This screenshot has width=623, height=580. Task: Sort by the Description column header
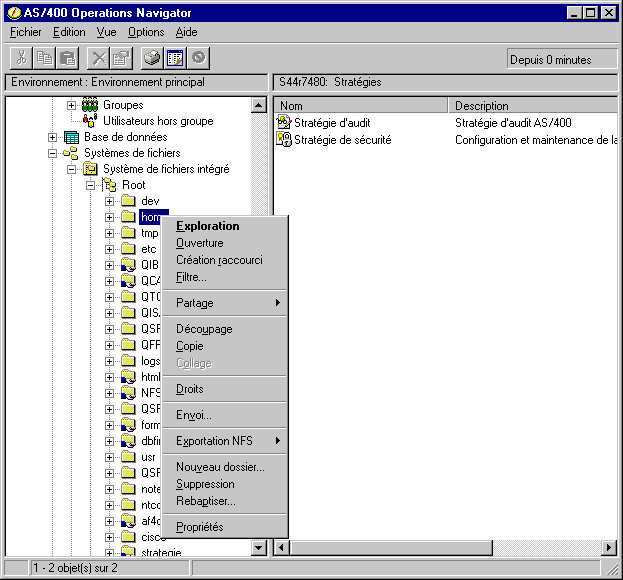coord(533,106)
